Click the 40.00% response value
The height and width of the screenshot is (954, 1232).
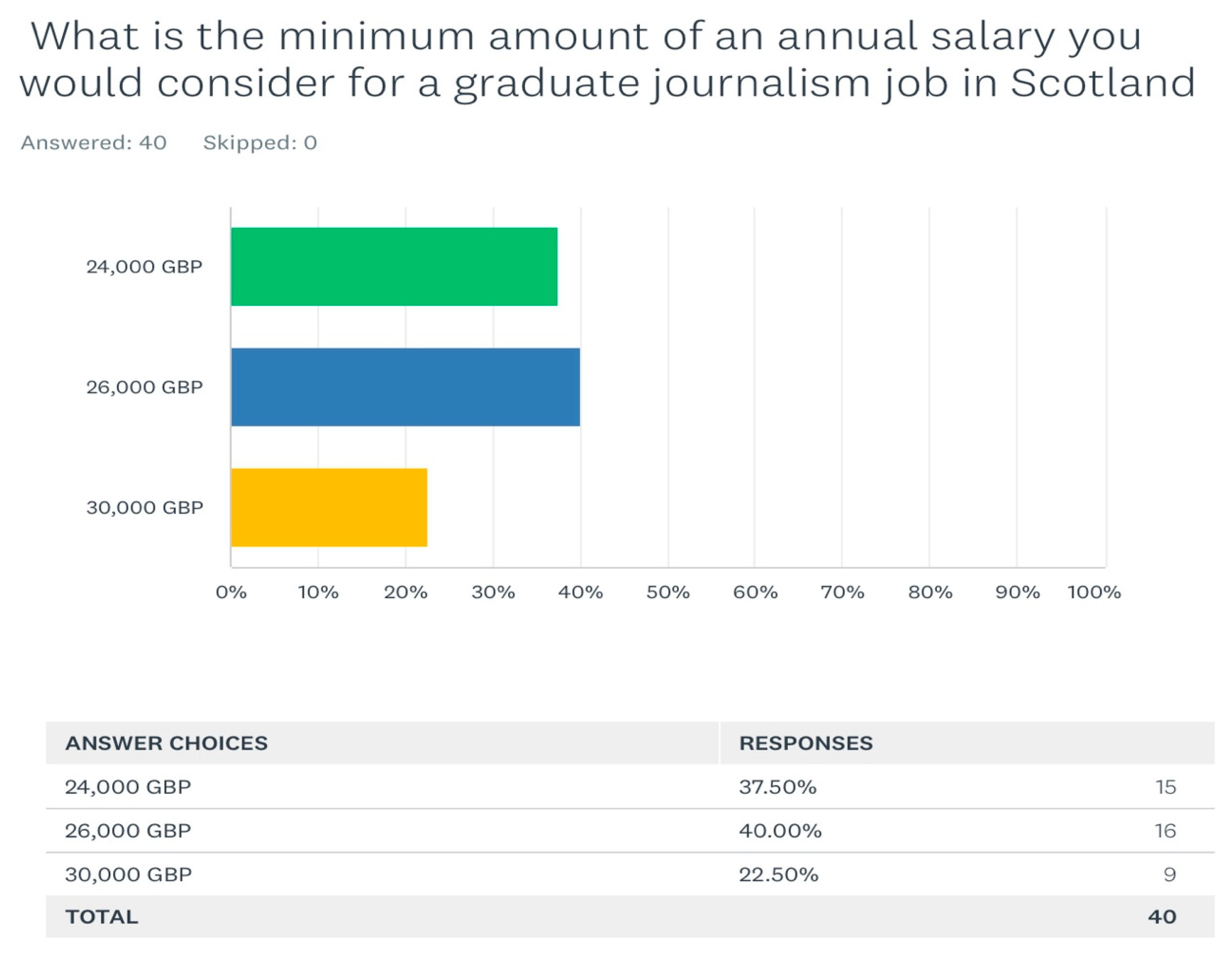pos(780,830)
